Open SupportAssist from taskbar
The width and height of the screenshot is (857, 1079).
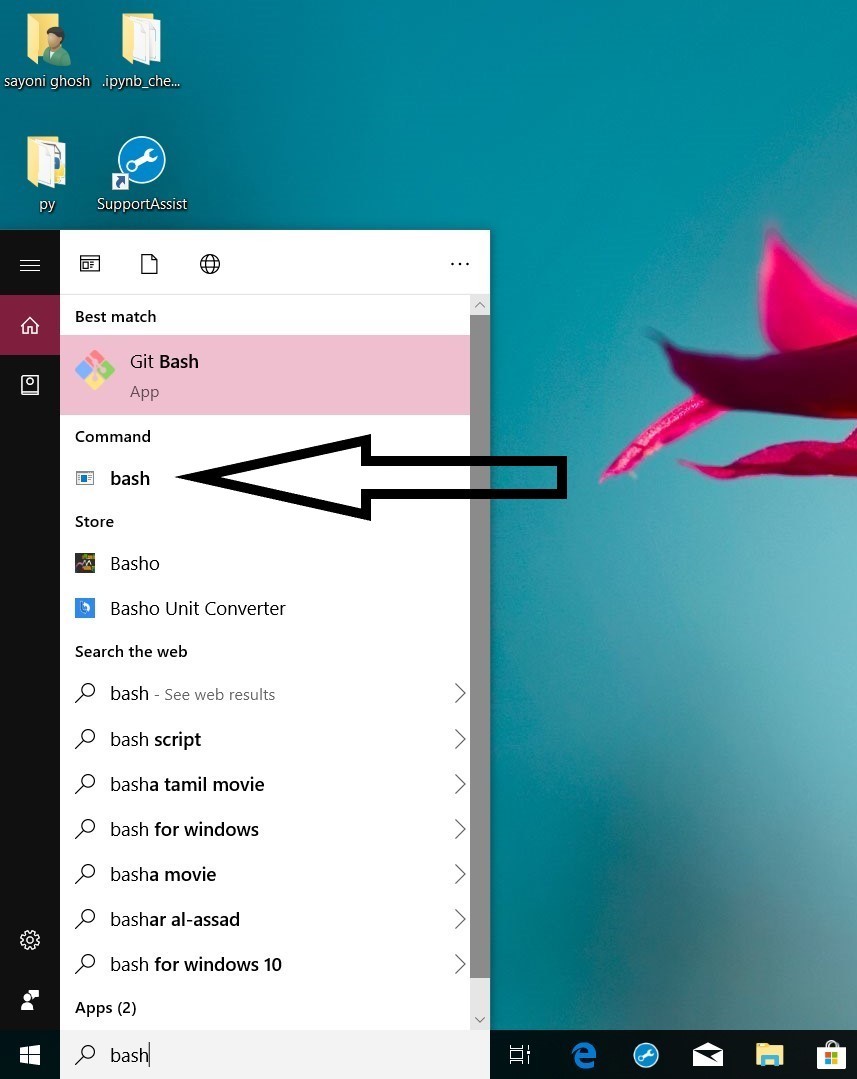[x=646, y=1054]
